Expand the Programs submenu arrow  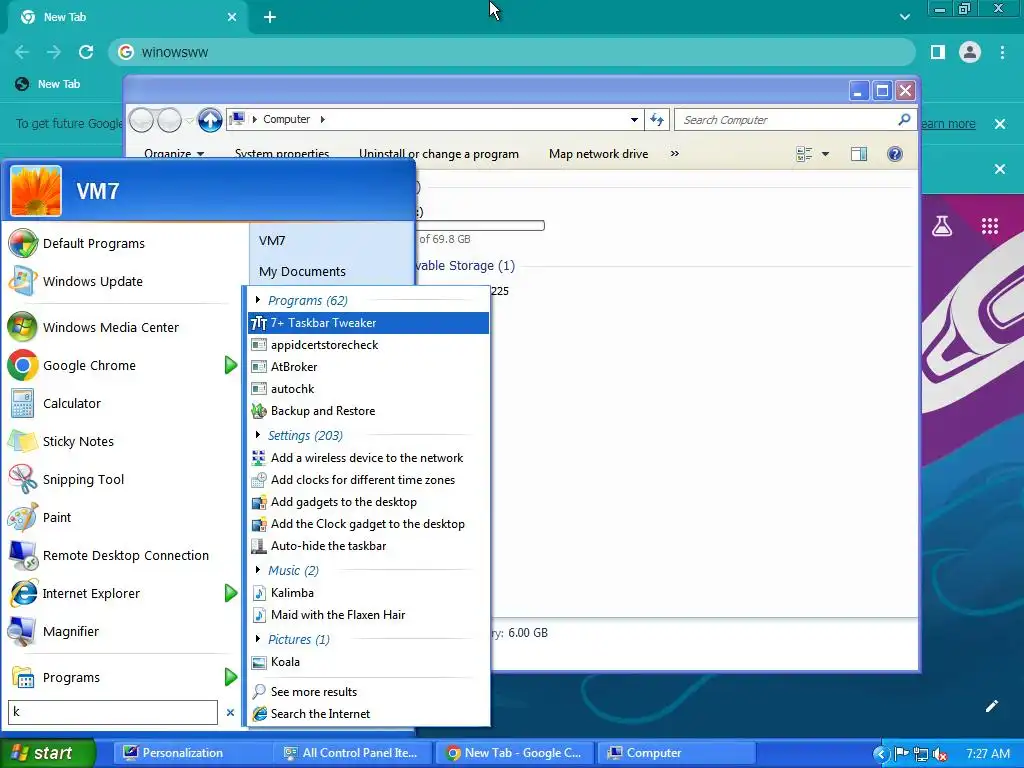point(231,677)
